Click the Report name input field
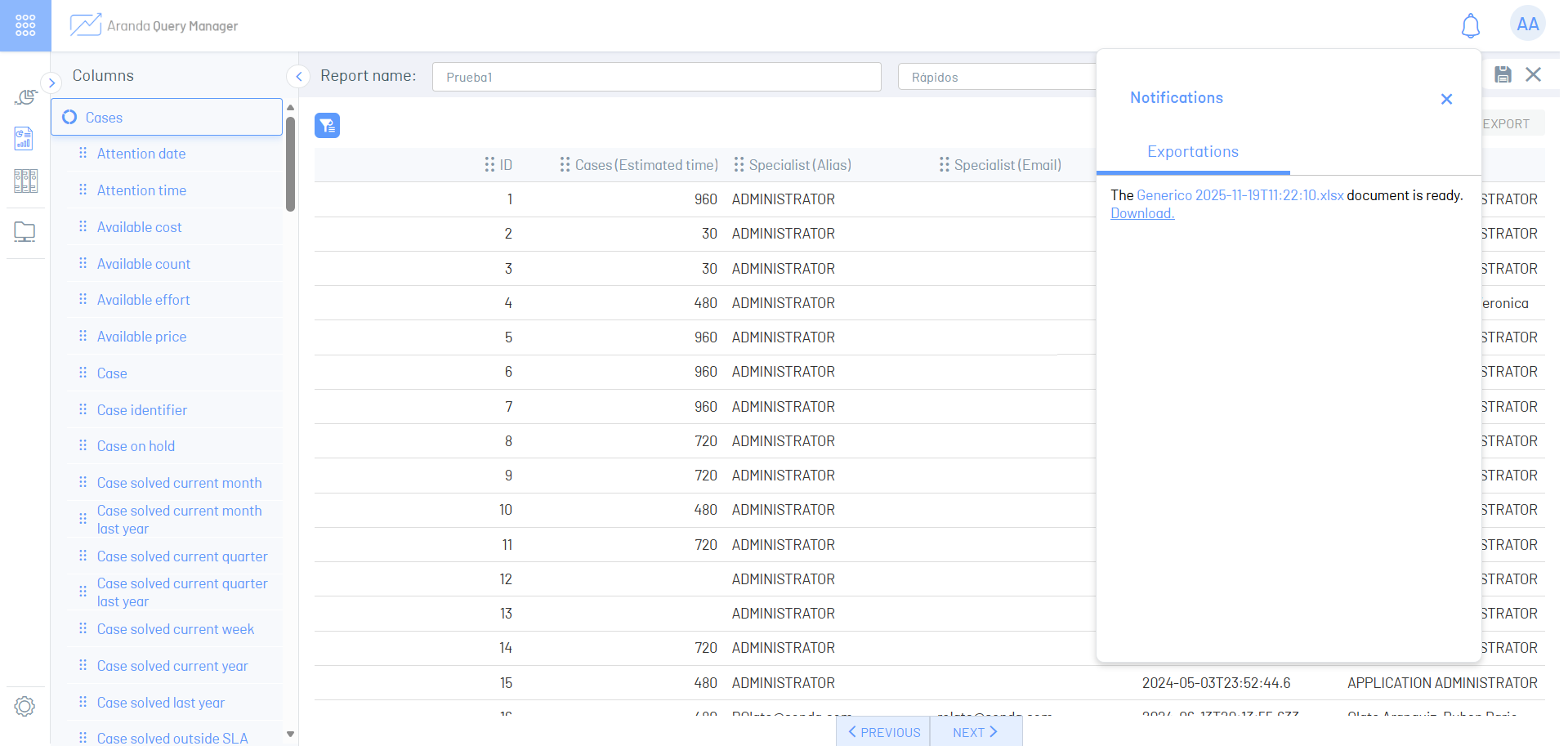 pyautogui.click(x=656, y=77)
